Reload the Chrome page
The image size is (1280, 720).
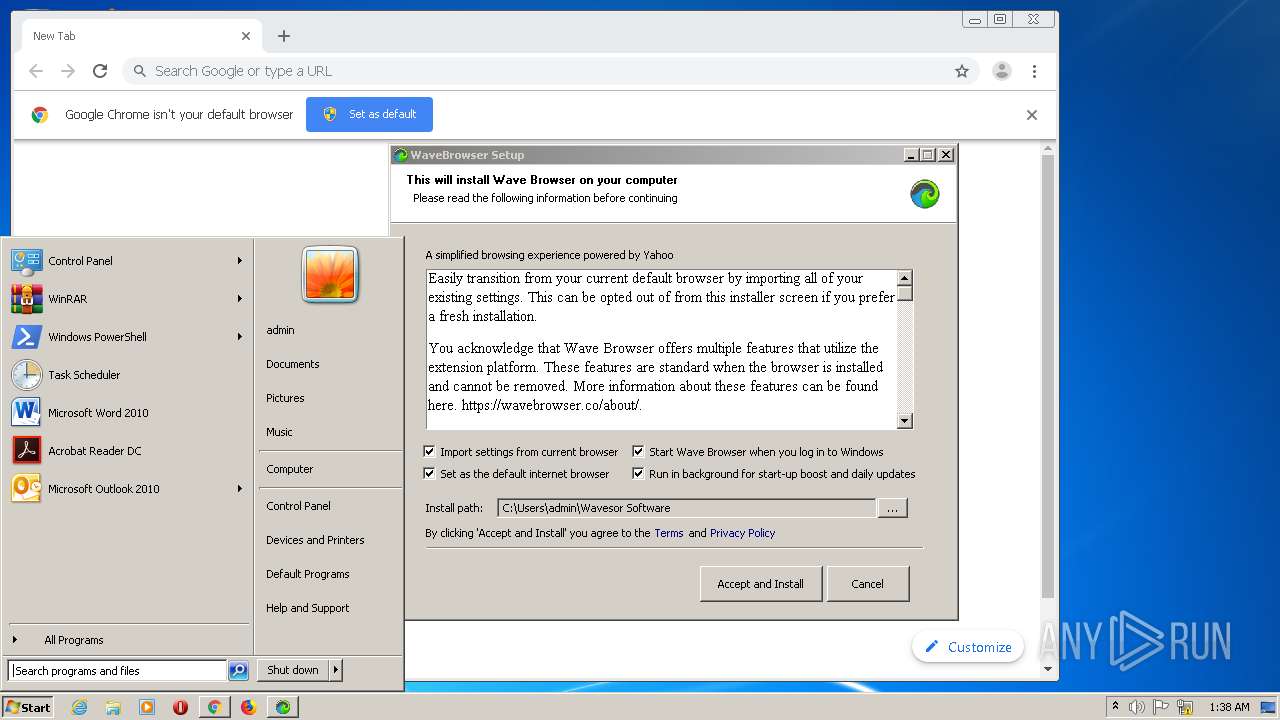tap(100, 71)
